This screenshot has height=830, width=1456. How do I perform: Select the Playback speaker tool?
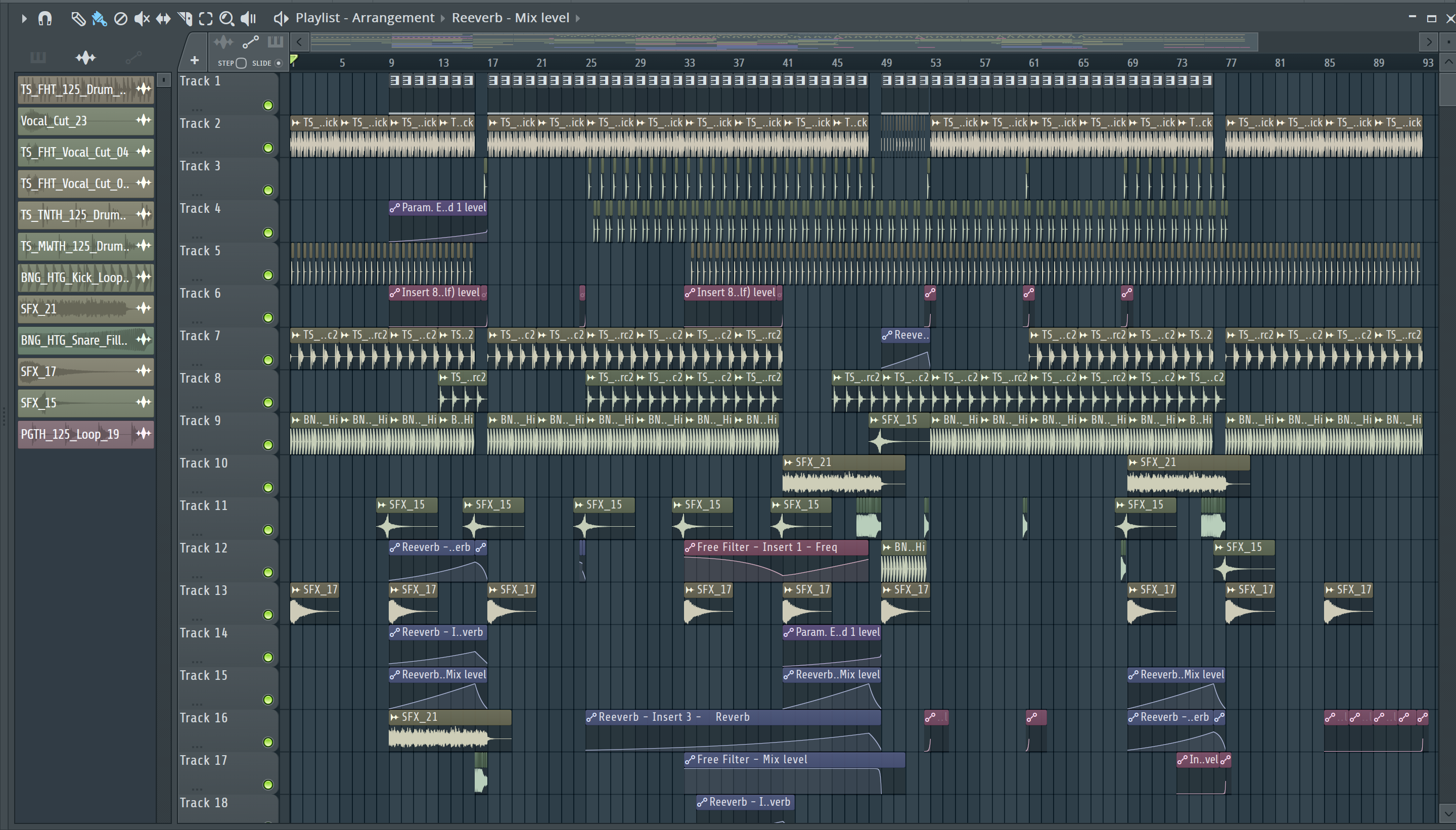click(249, 19)
